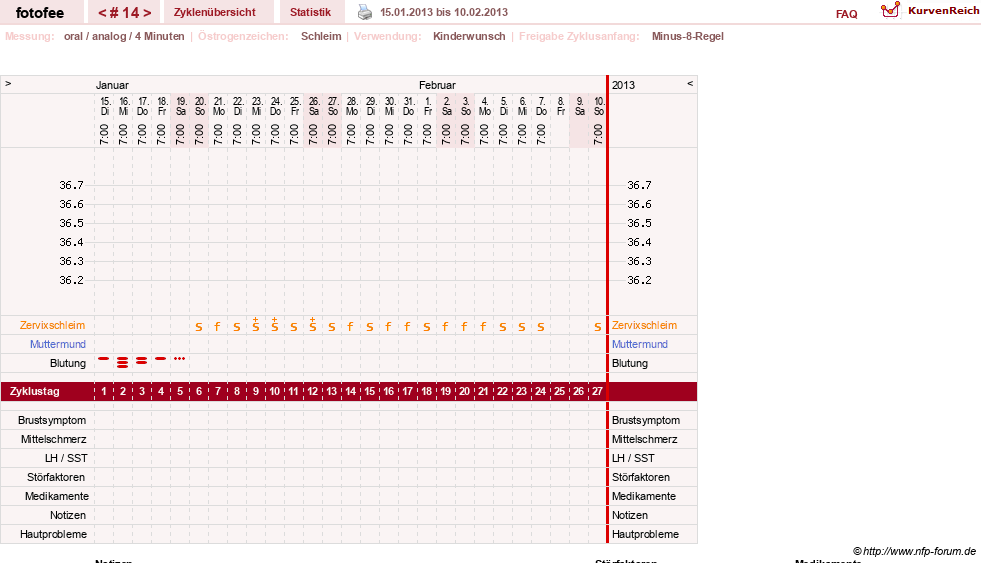Click the mucus 'f' symbol on cycle day 16

point(388,326)
